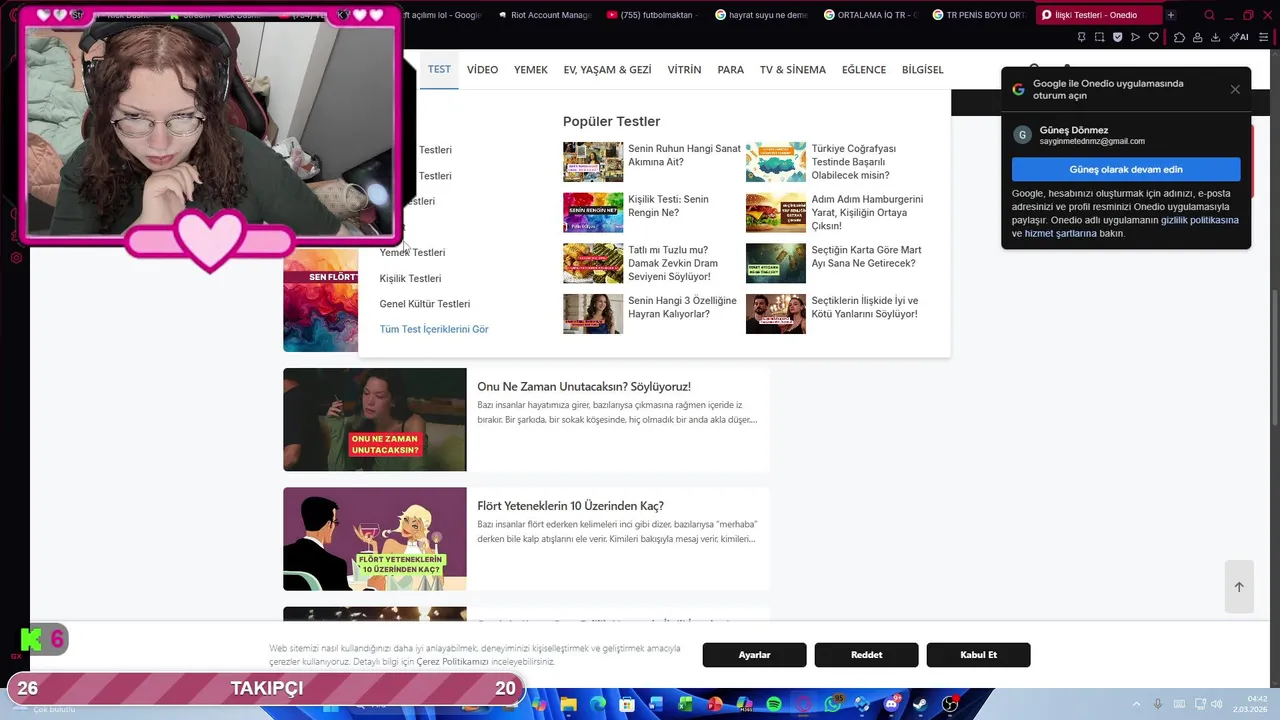
Task: Open Excel from the taskbar
Action: click(685, 704)
